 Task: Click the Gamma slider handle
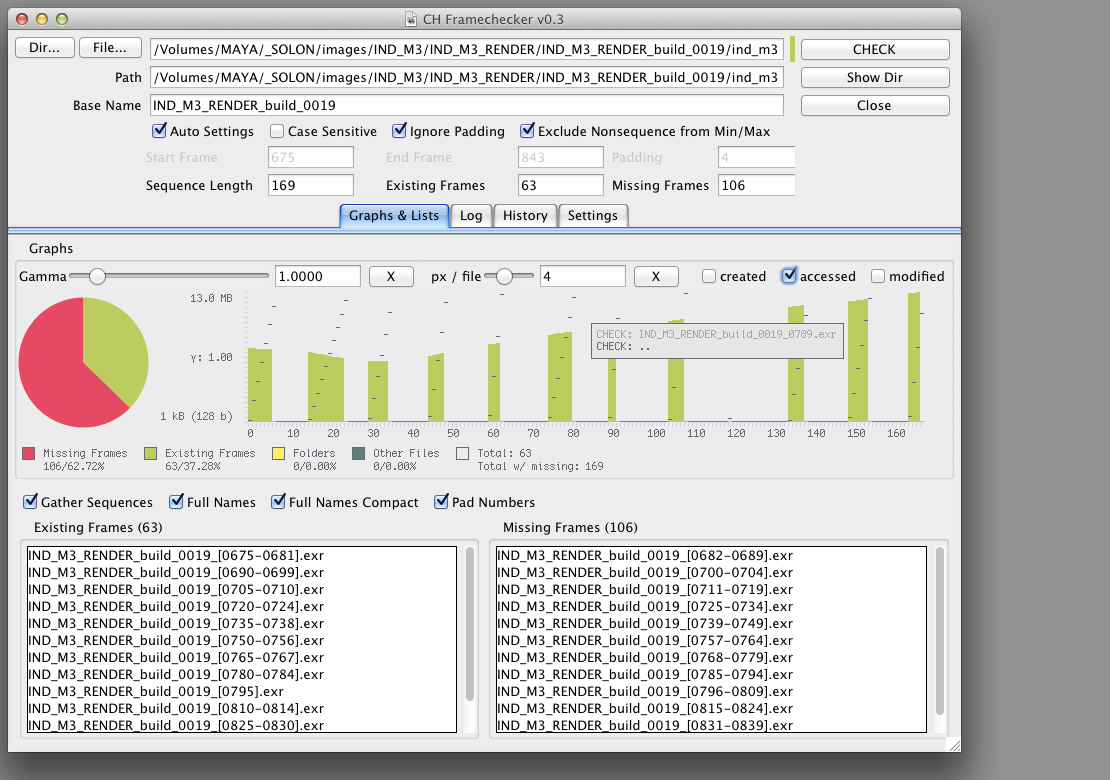97,276
